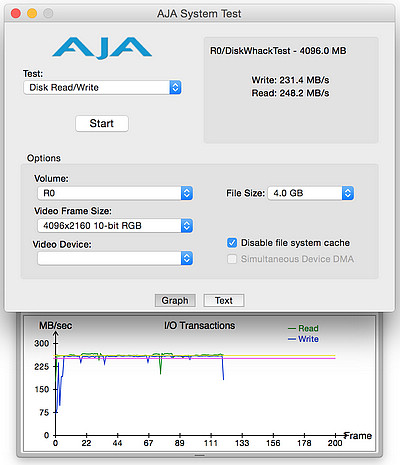Click the Read: 248.2 MB/s result
Screen dimensions: 400x465
pos(290,93)
